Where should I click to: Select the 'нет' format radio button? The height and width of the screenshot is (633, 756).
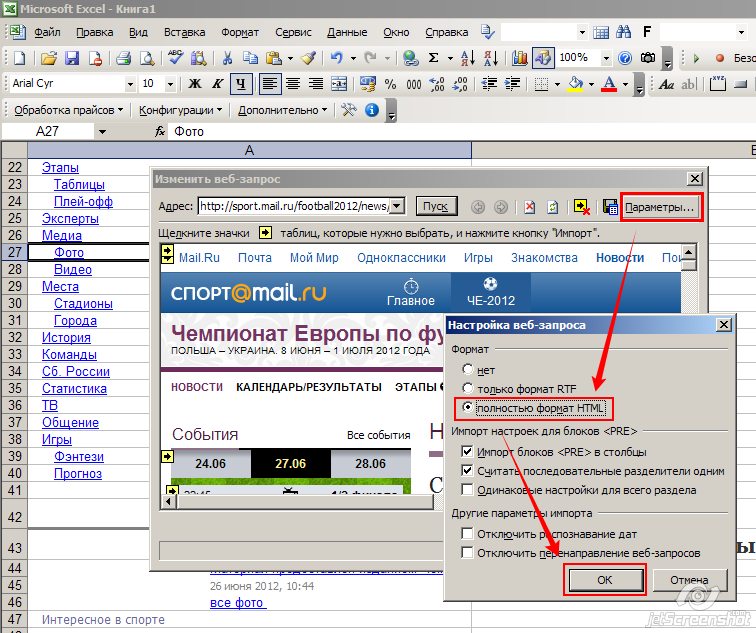click(467, 369)
